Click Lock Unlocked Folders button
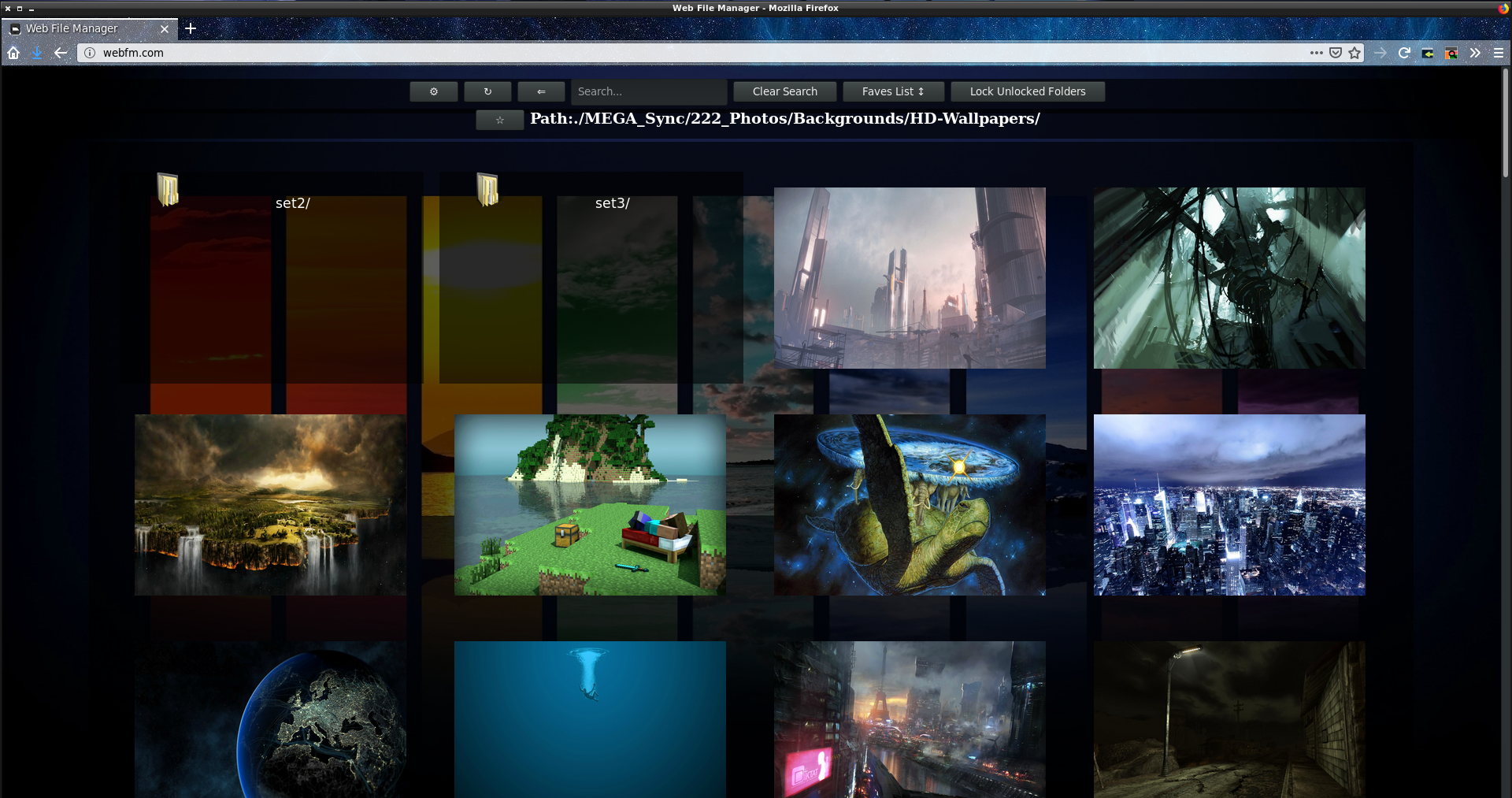The height and width of the screenshot is (798, 1512). (x=1027, y=91)
